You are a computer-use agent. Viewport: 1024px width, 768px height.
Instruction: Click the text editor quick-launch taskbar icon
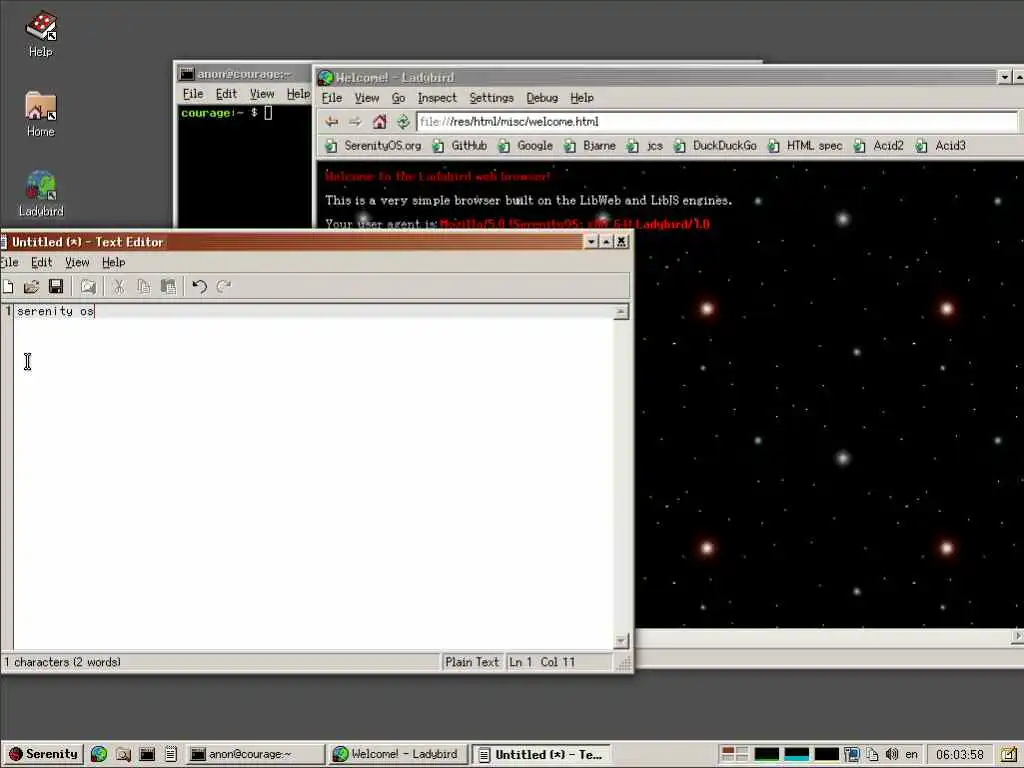pyautogui.click(x=170, y=754)
